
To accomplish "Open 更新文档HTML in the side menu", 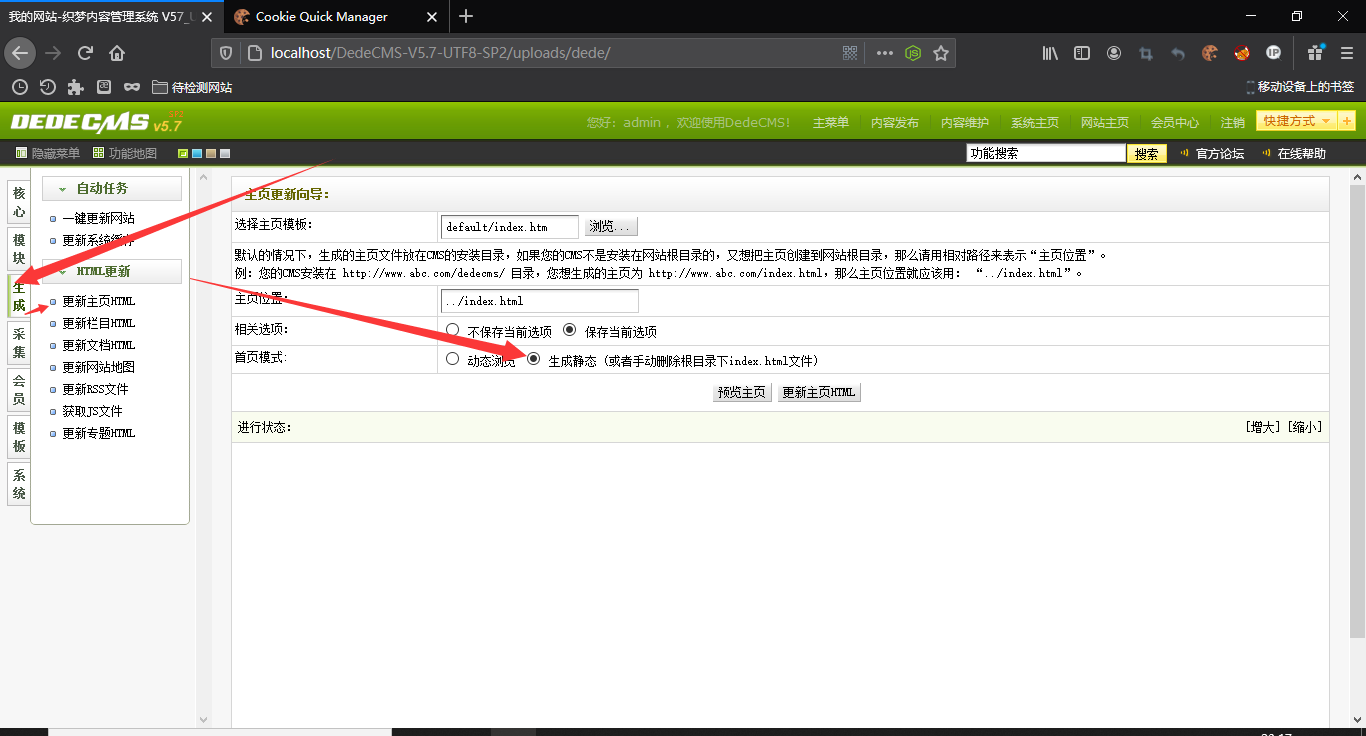I will click(x=98, y=345).
